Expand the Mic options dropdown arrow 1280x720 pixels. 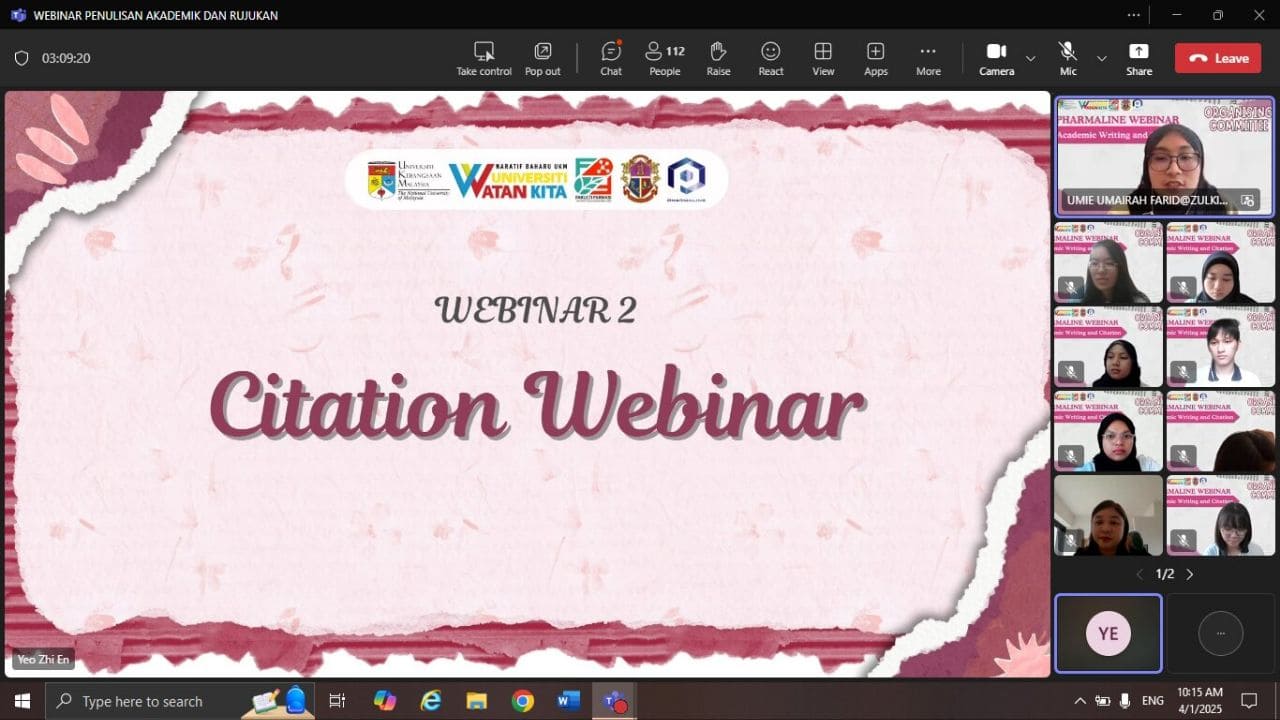click(1102, 58)
